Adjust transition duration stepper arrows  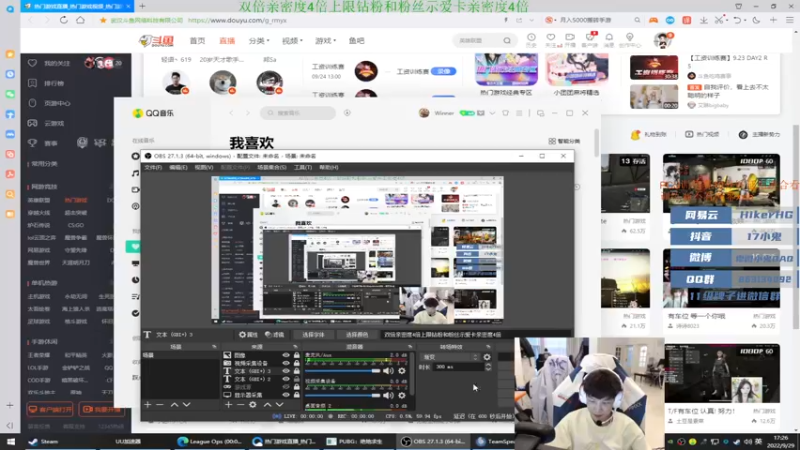click(x=488, y=367)
